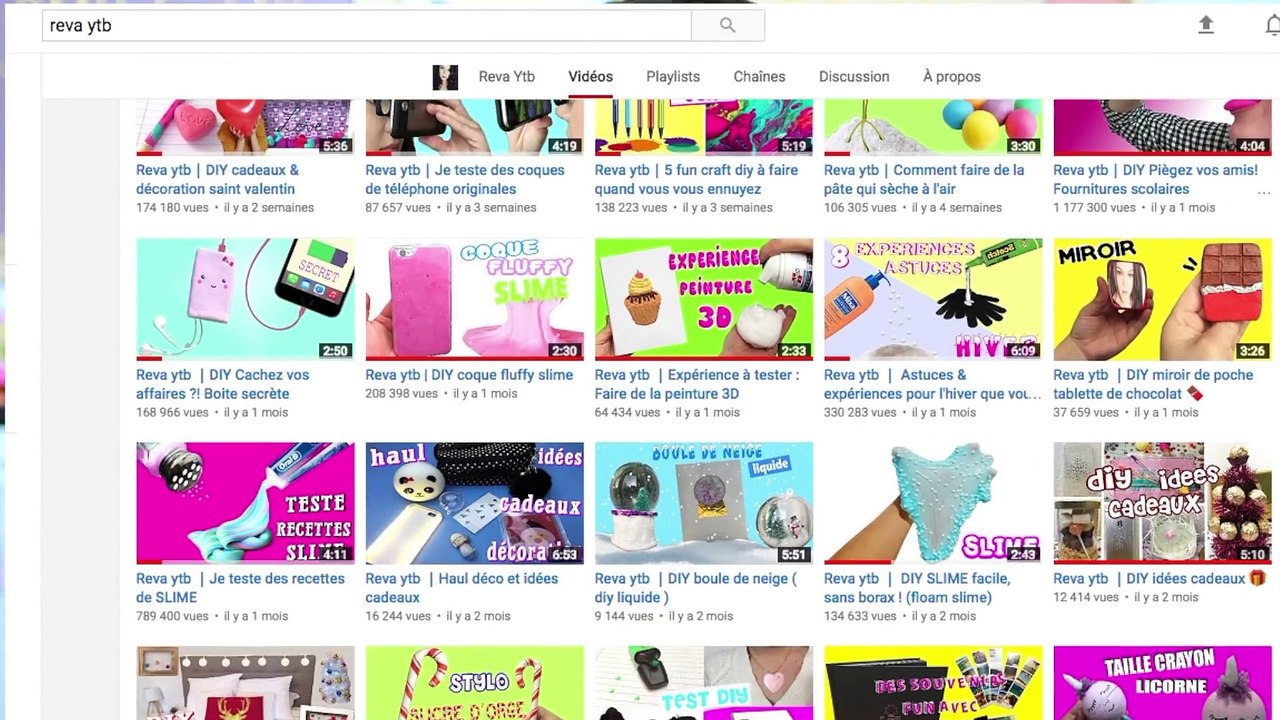Play the reindeer pillow bedroom thumbnail

coord(245,683)
